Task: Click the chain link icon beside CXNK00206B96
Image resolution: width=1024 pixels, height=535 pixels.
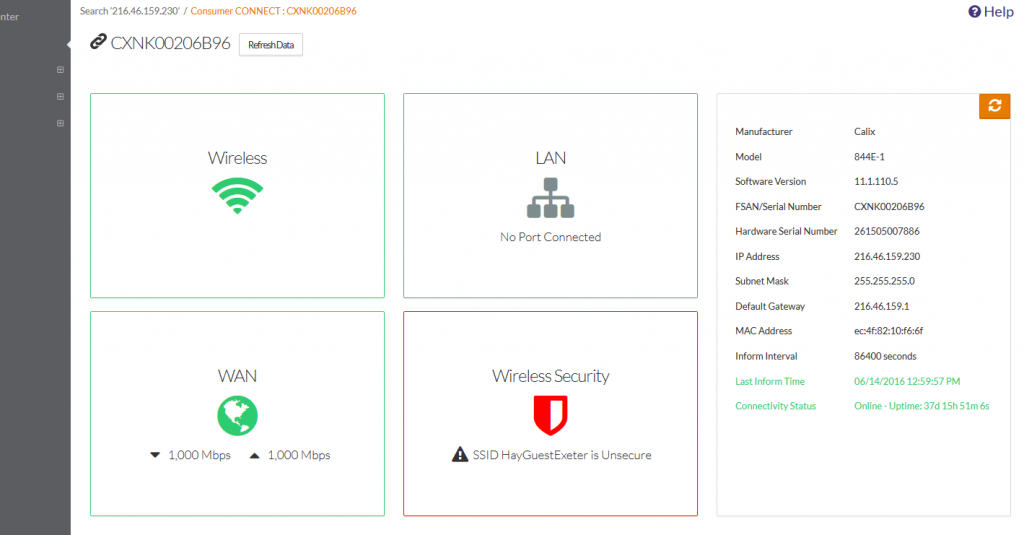Action: tap(98, 43)
